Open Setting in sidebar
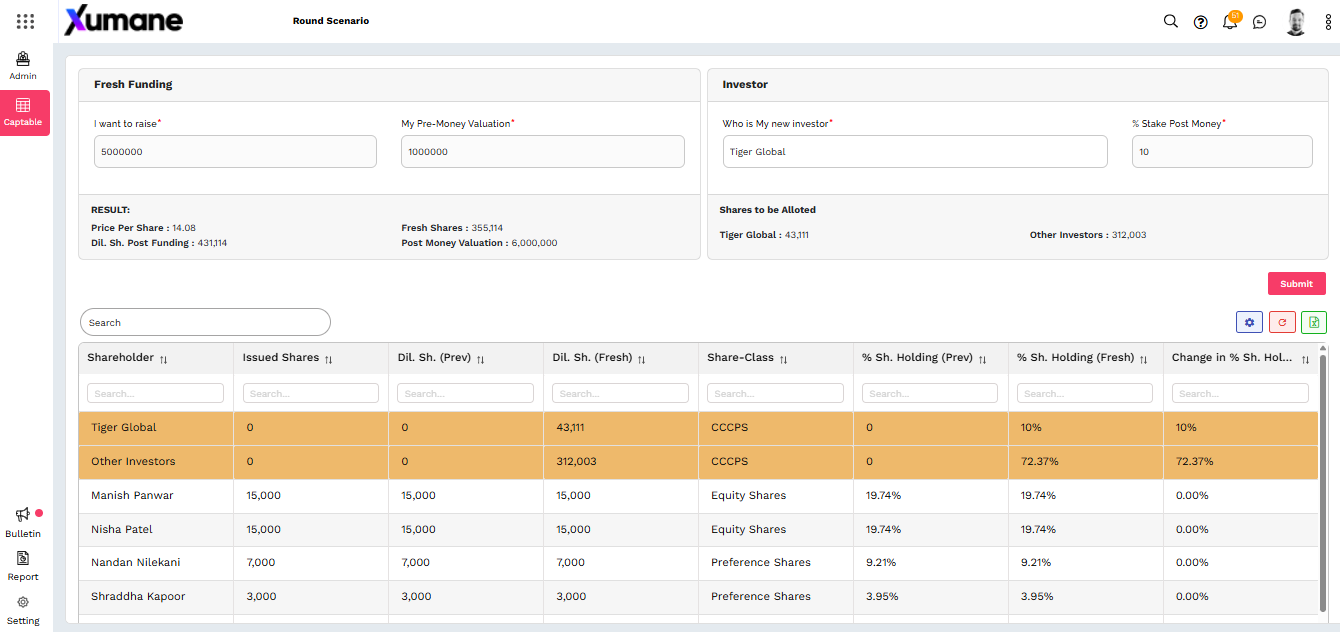Viewport: 1340px width, 632px height. tap(23, 610)
